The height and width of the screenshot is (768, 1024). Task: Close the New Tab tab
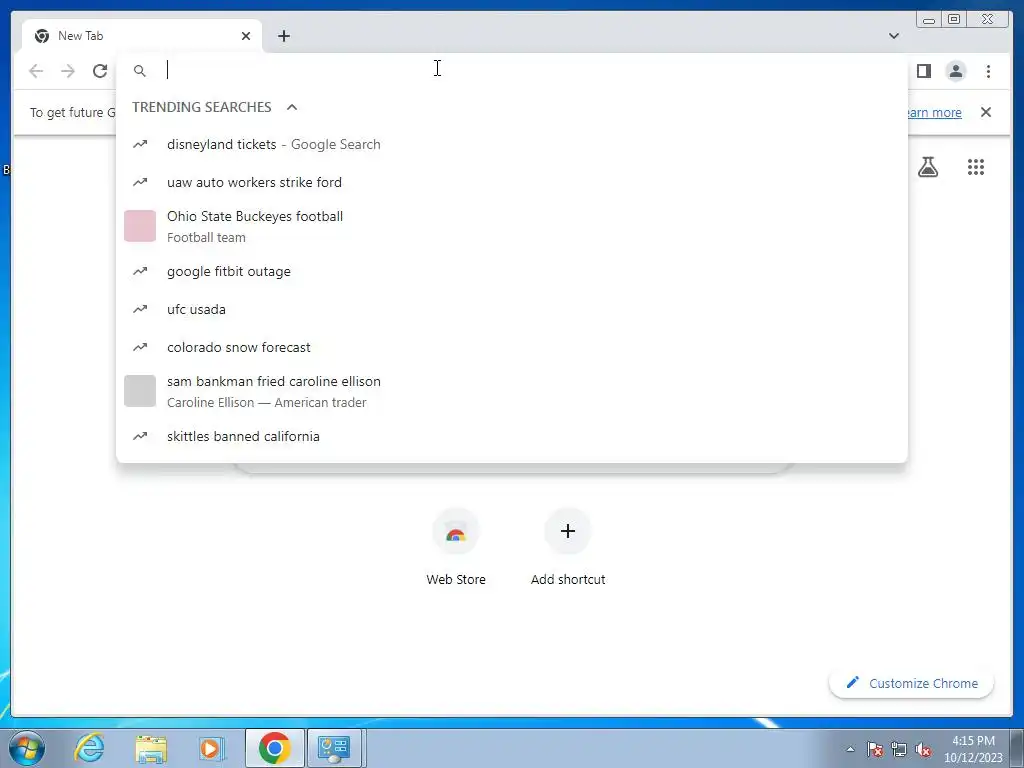click(x=246, y=36)
